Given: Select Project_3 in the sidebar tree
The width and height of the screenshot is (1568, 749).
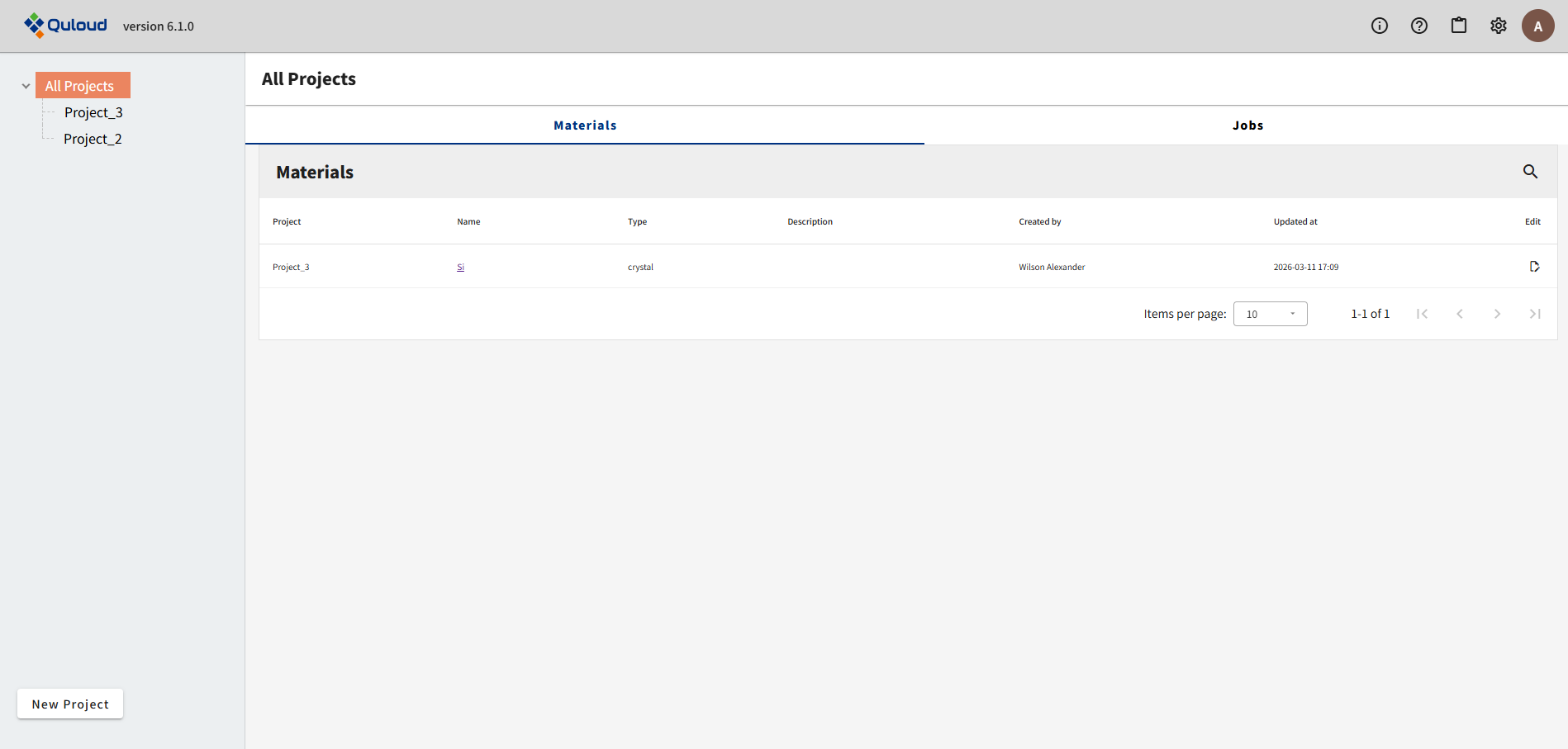Looking at the screenshot, I should coord(93,112).
